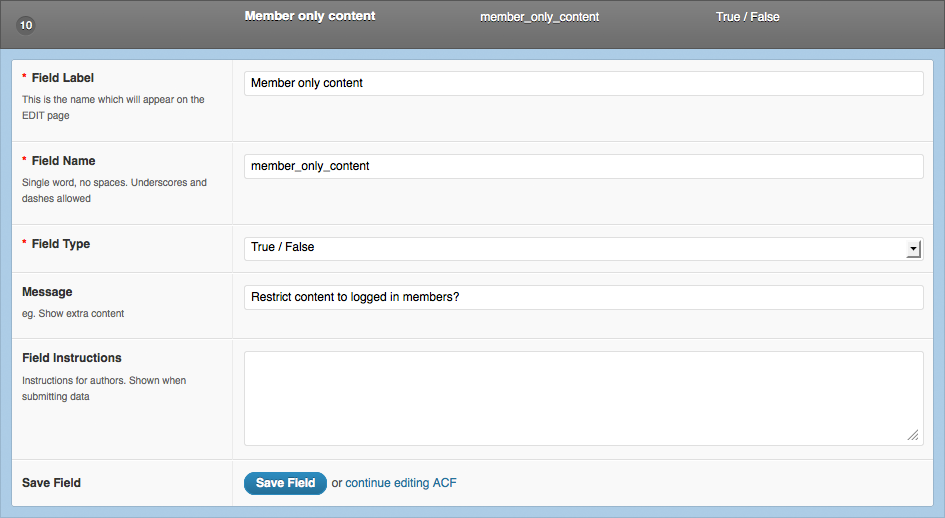
Task: Click the eg. Show extra content hint
Action: (73, 314)
